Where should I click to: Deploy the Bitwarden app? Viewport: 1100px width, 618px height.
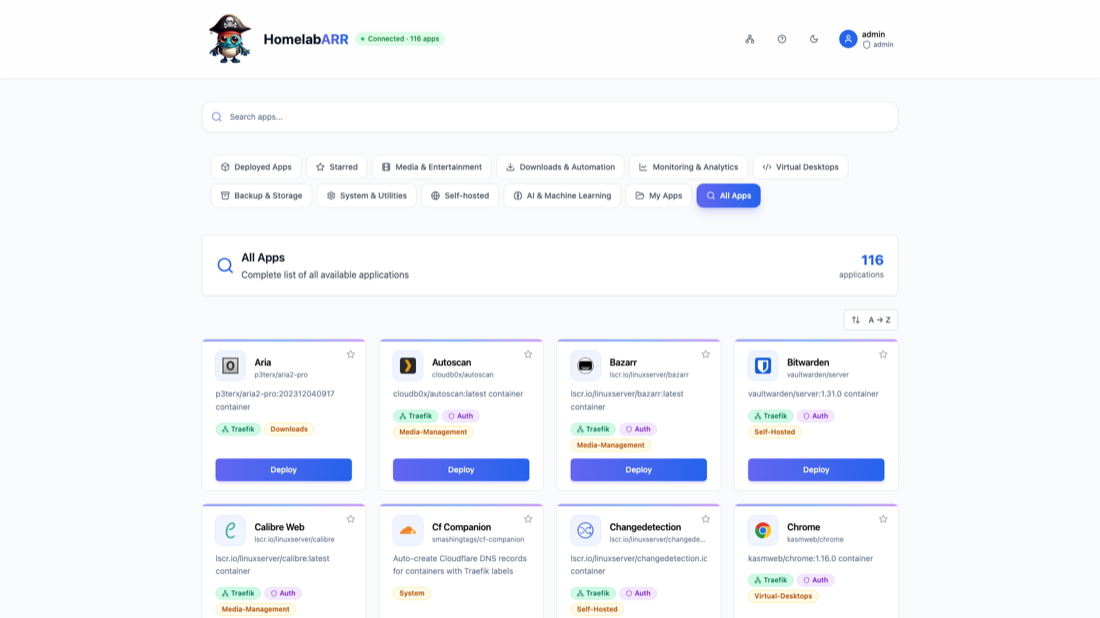[x=816, y=470]
